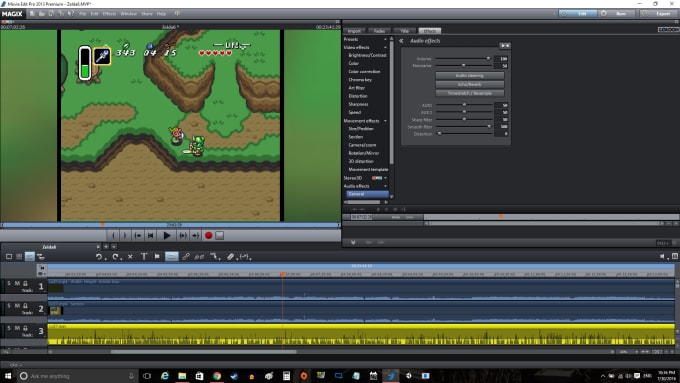The image size is (680, 383).
Task: Solo track 2 with the S button
Action: [9, 306]
